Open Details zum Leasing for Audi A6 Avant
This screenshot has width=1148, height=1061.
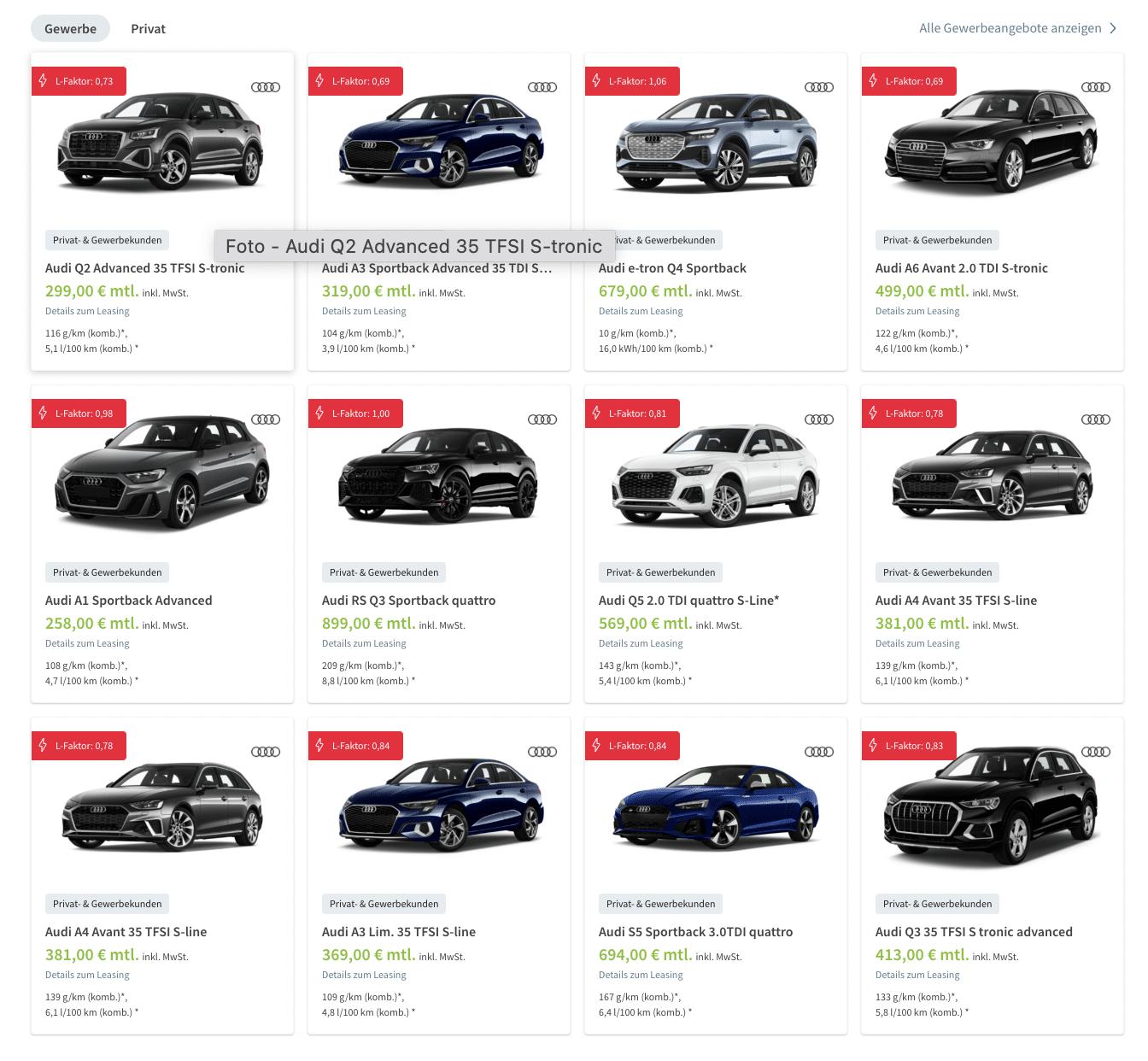coord(917,311)
